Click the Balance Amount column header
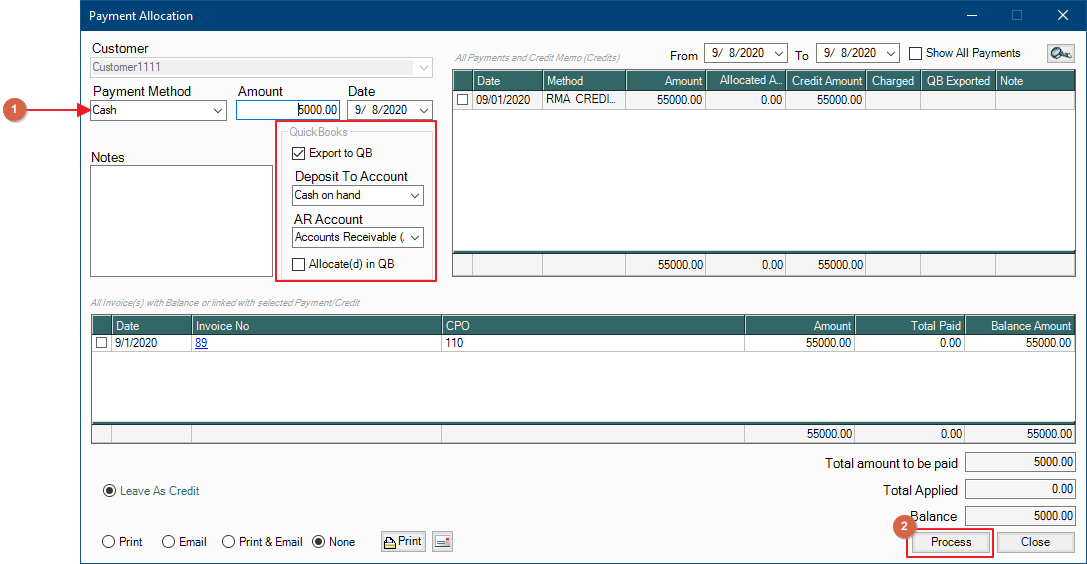Image resolution: width=1087 pixels, height=564 pixels. (x=1019, y=325)
